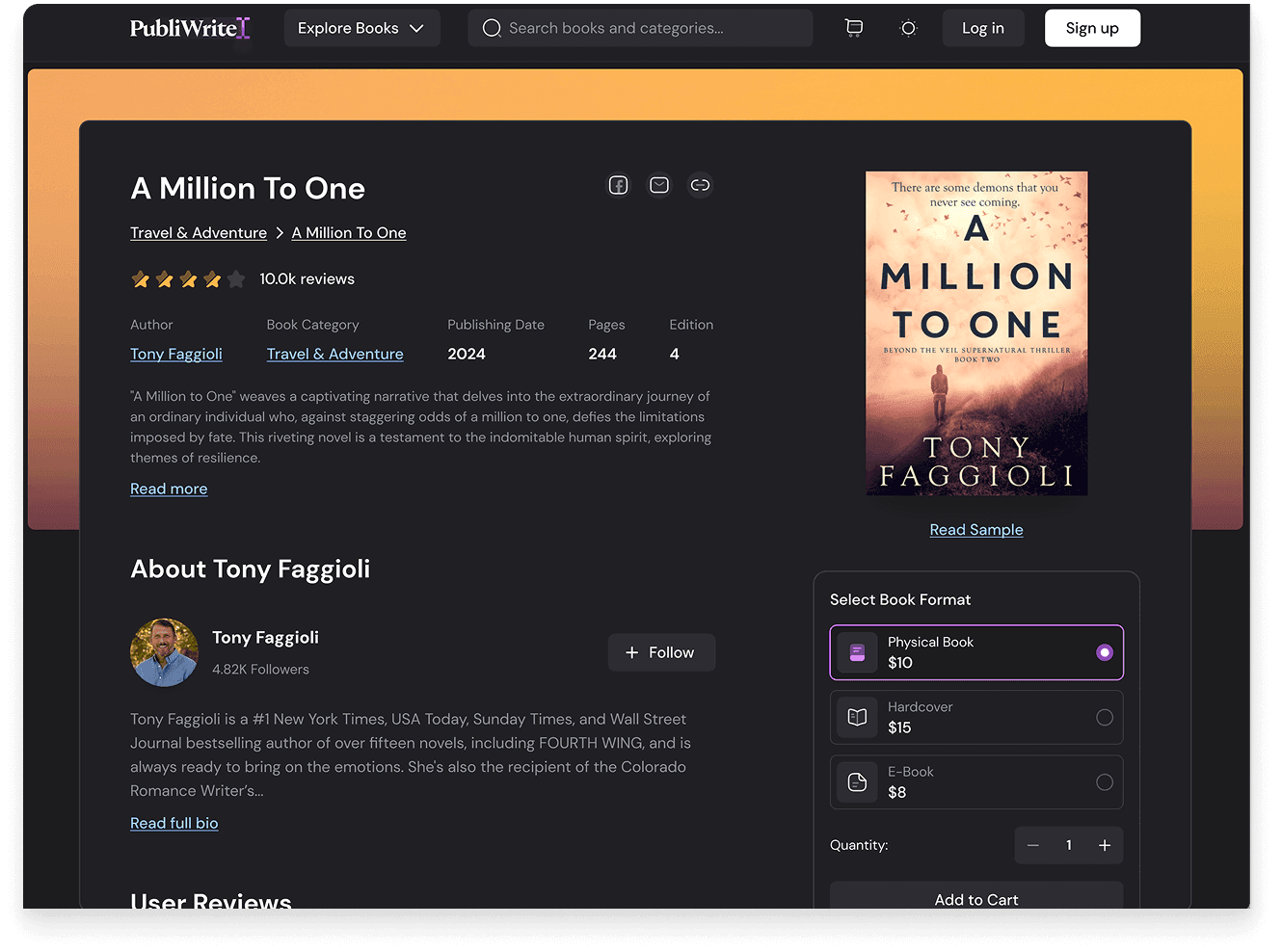The width and height of the screenshot is (1282, 952).
Task: Click the four-star rating display
Action: pos(189,279)
